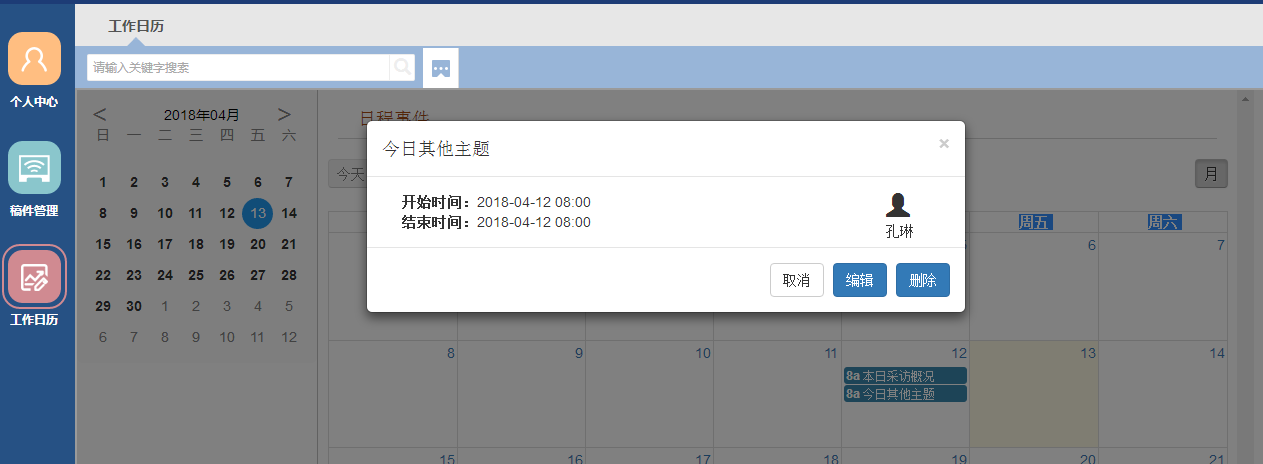Screen dimensions: 1263x464
Task: Open the 本日采访概况 calendar event
Action: click(x=905, y=376)
